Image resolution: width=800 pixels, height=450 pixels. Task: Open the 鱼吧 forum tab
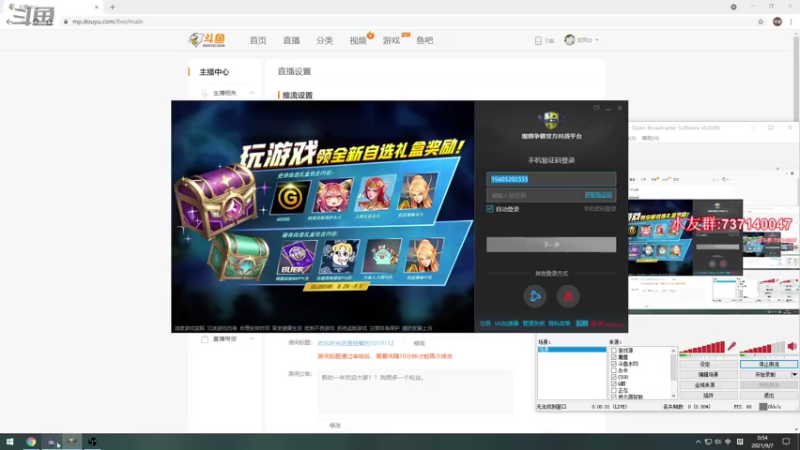point(424,40)
